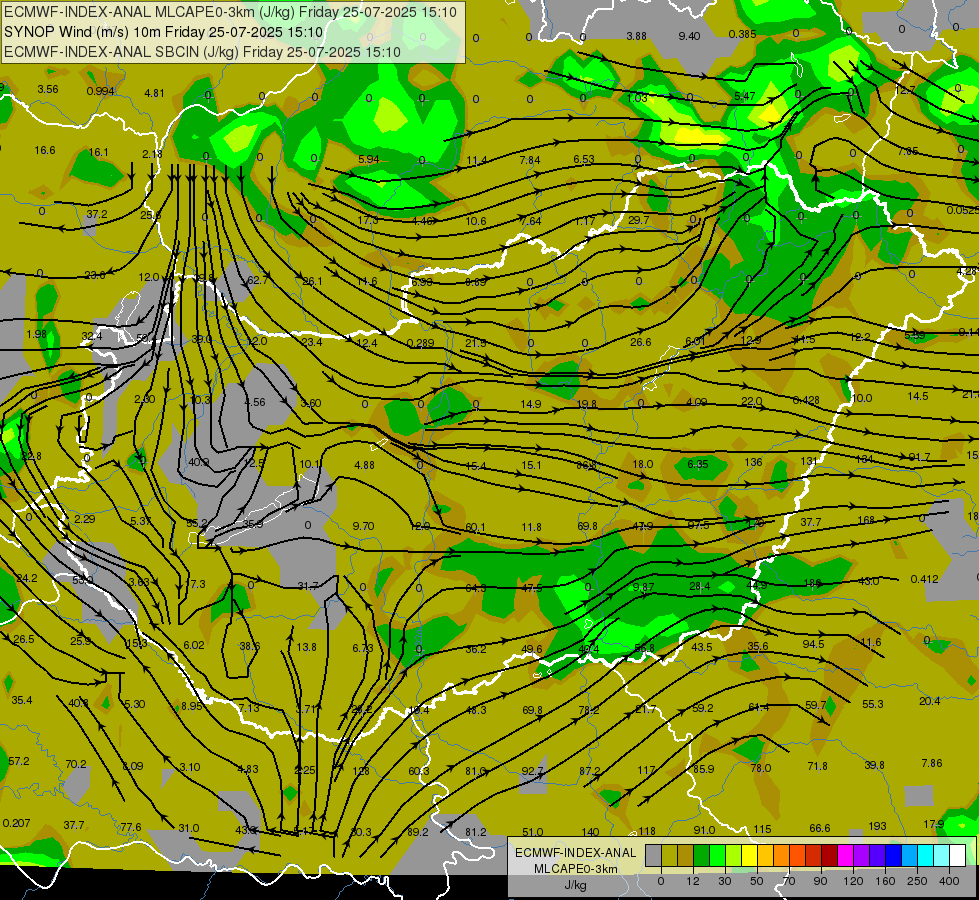Click the map value '77.6'
This screenshot has height=900, width=979.
pyautogui.click(x=130, y=827)
